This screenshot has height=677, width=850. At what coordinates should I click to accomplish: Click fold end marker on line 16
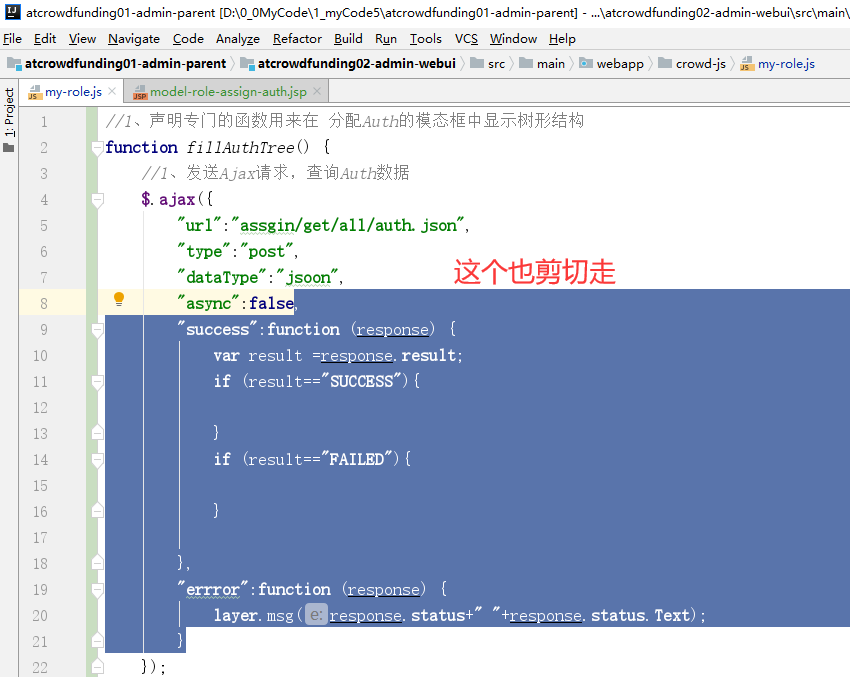click(x=98, y=511)
